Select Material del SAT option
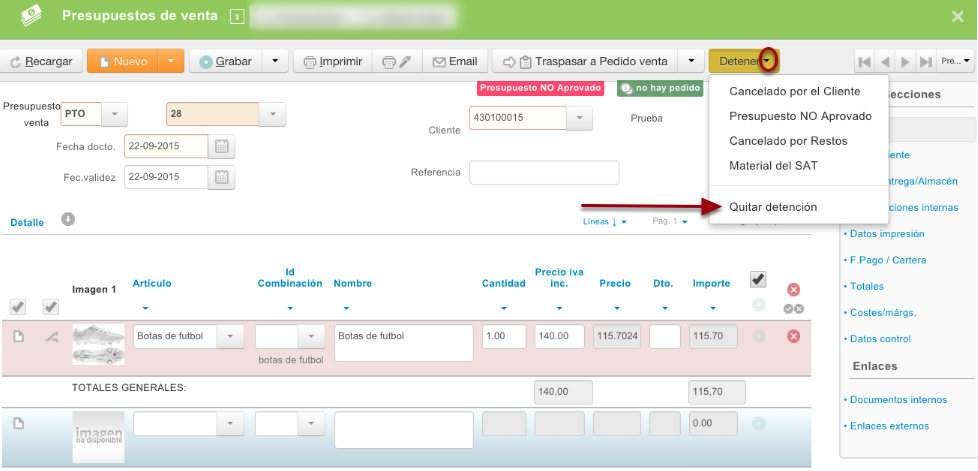 coord(773,166)
